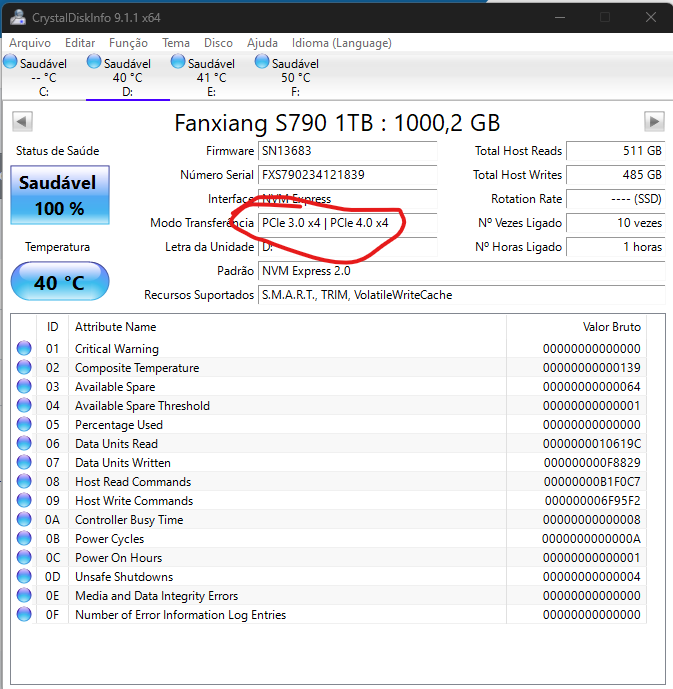Click raw value 000000000F8829
This screenshot has height=689, width=673.
pos(592,463)
